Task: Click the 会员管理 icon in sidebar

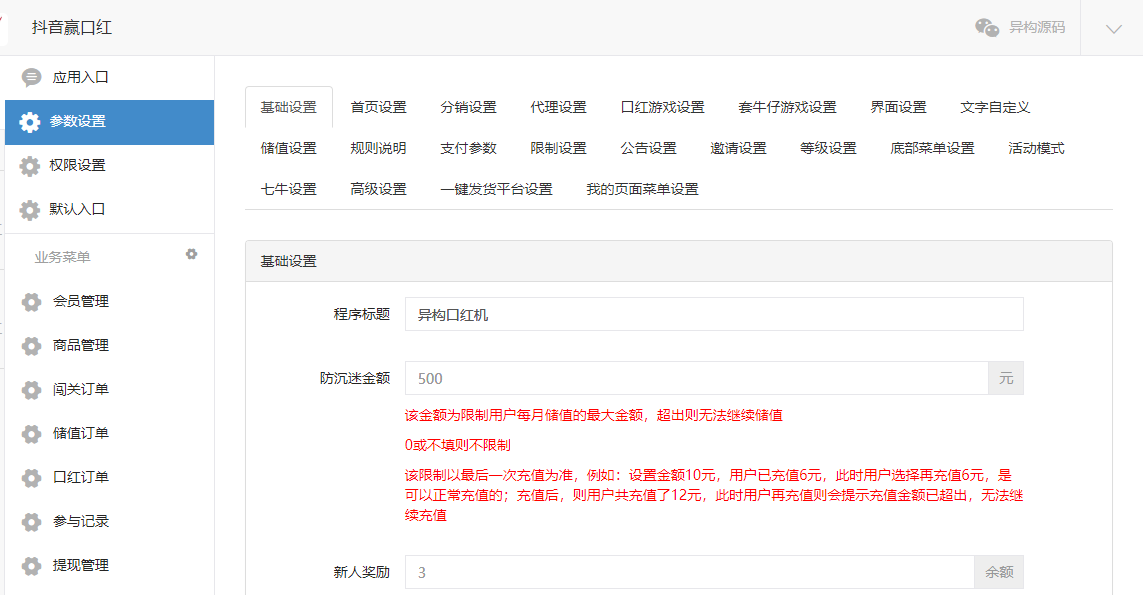Action: [x=29, y=301]
